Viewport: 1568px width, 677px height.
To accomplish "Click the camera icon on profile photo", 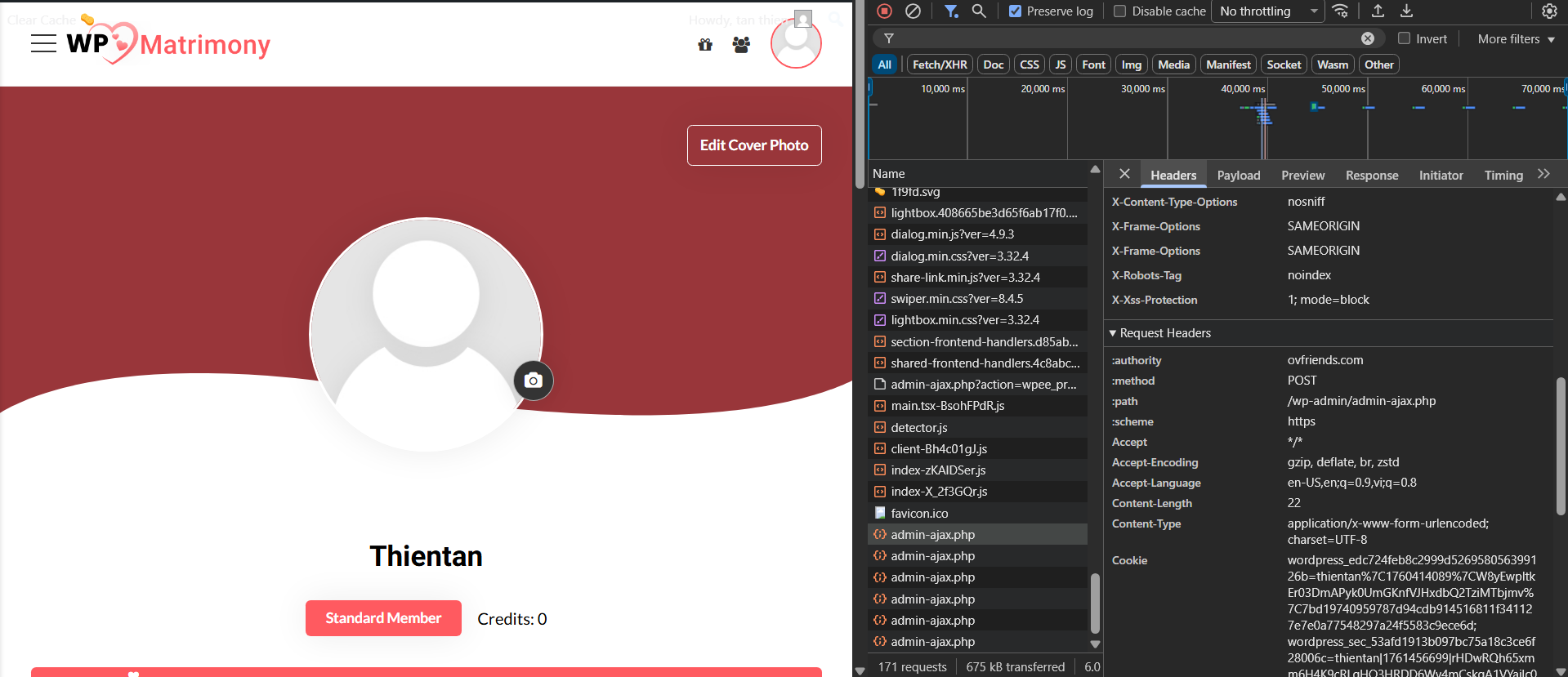I will [534, 381].
